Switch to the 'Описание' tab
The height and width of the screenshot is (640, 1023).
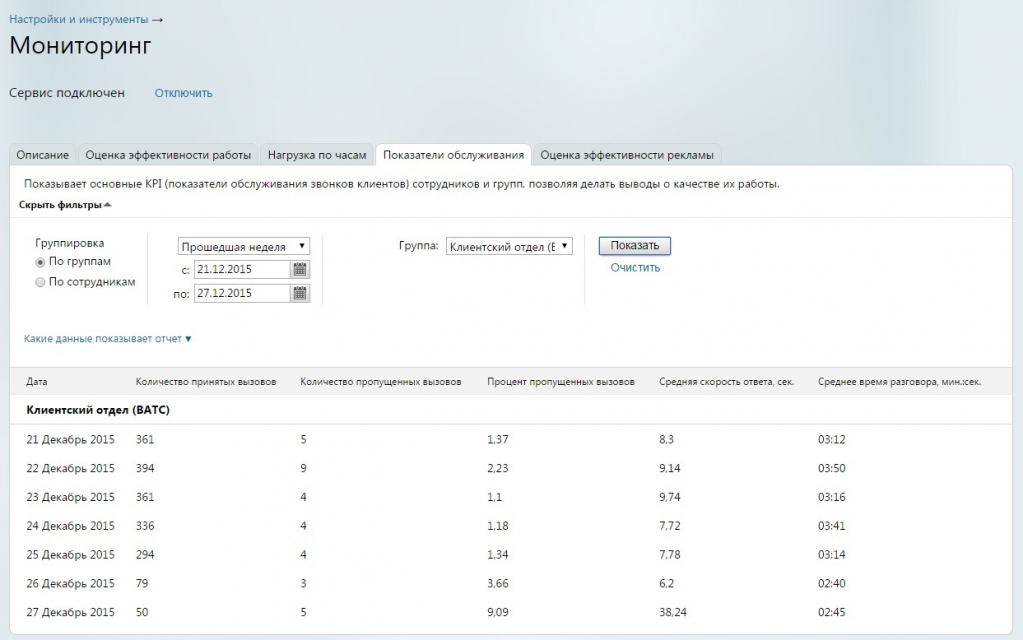tap(43, 155)
